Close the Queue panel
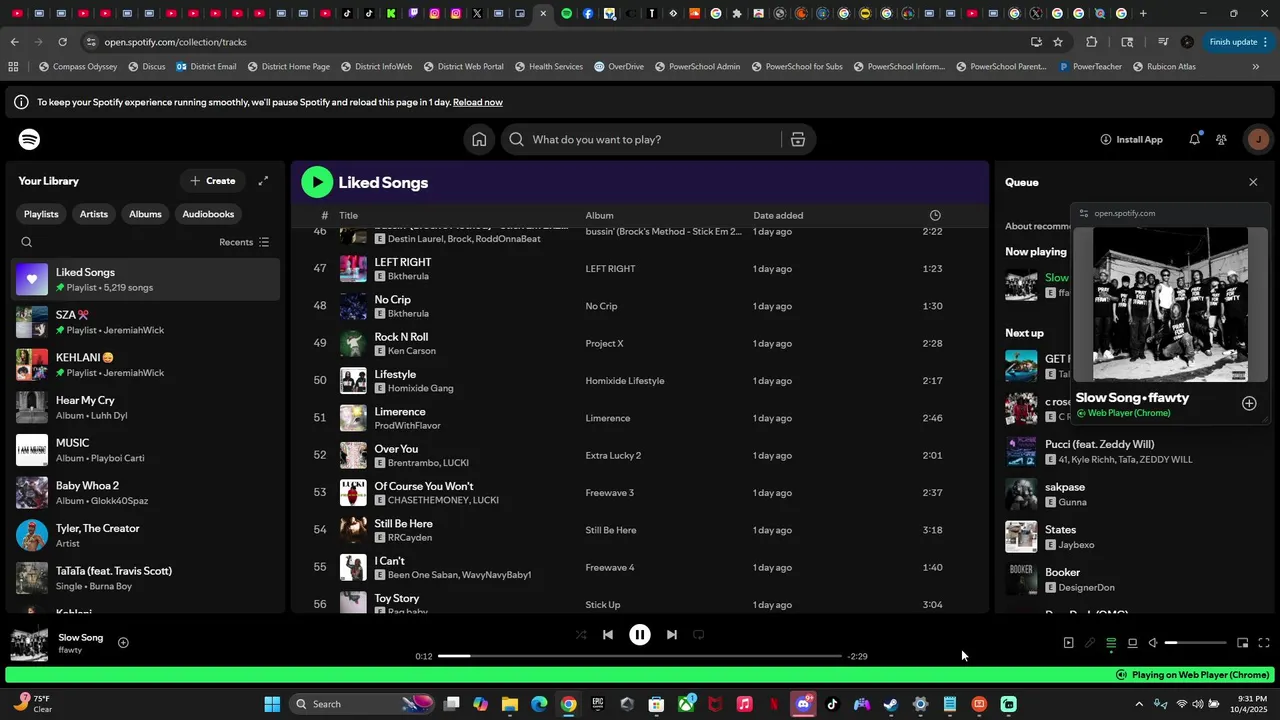Screen dimensions: 1280x720 coord(1253,182)
